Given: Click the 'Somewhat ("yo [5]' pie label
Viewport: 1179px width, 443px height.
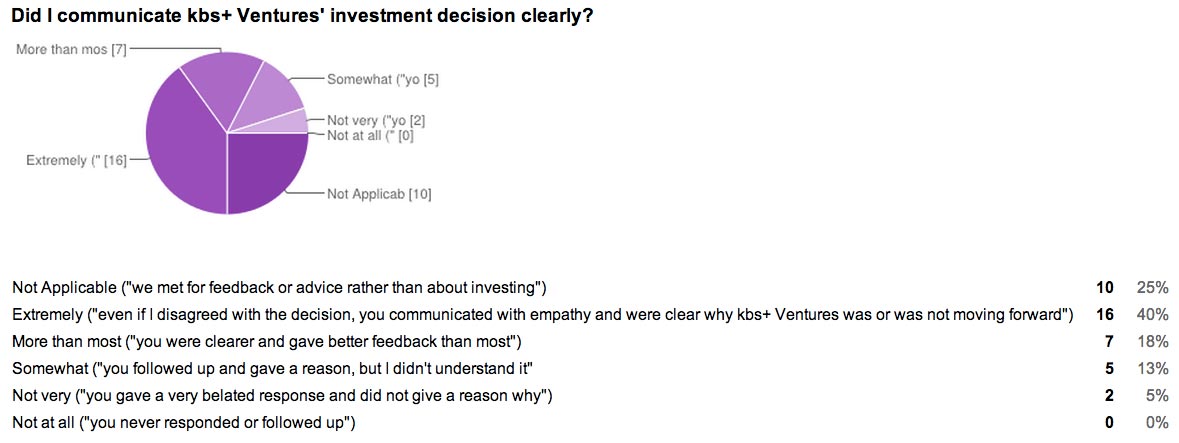Looking at the screenshot, I should point(382,79).
